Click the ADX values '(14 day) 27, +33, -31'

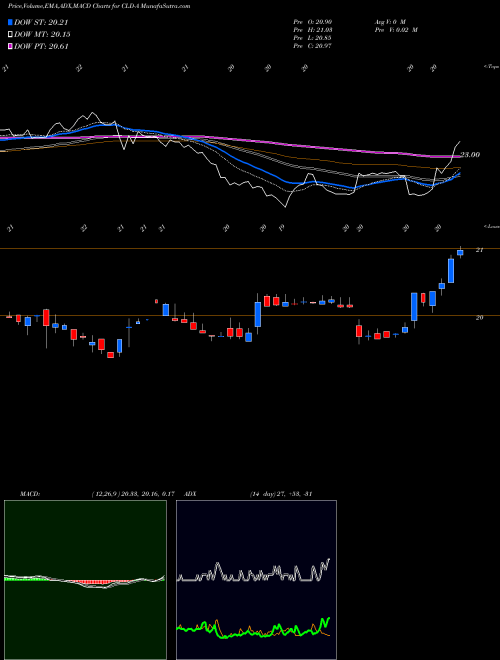tap(280, 494)
